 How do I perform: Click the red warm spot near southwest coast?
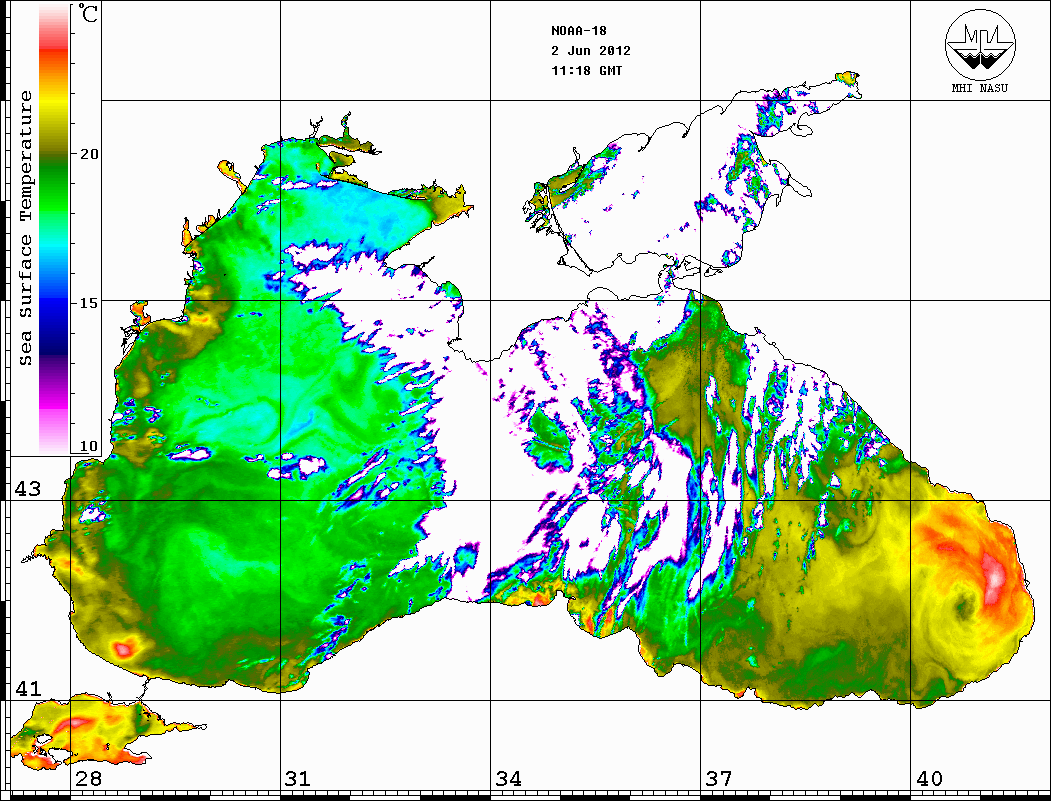(124, 648)
